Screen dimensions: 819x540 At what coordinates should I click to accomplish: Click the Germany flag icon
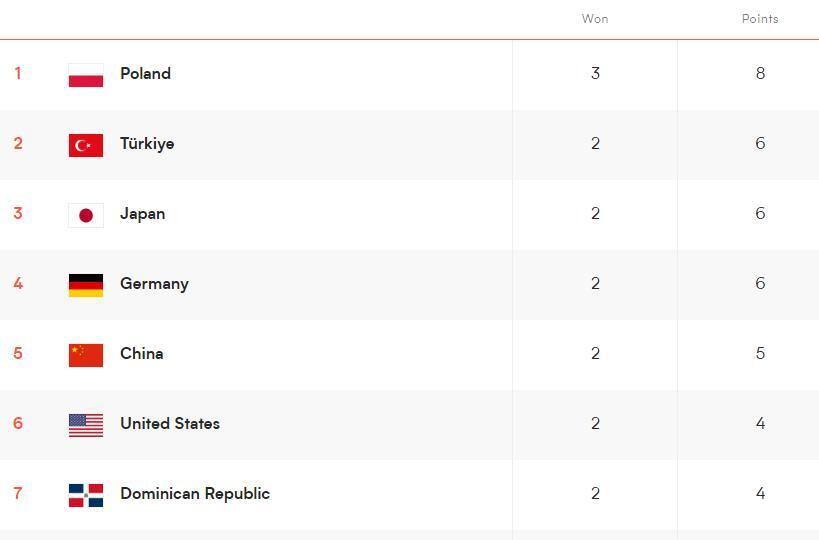(86, 285)
